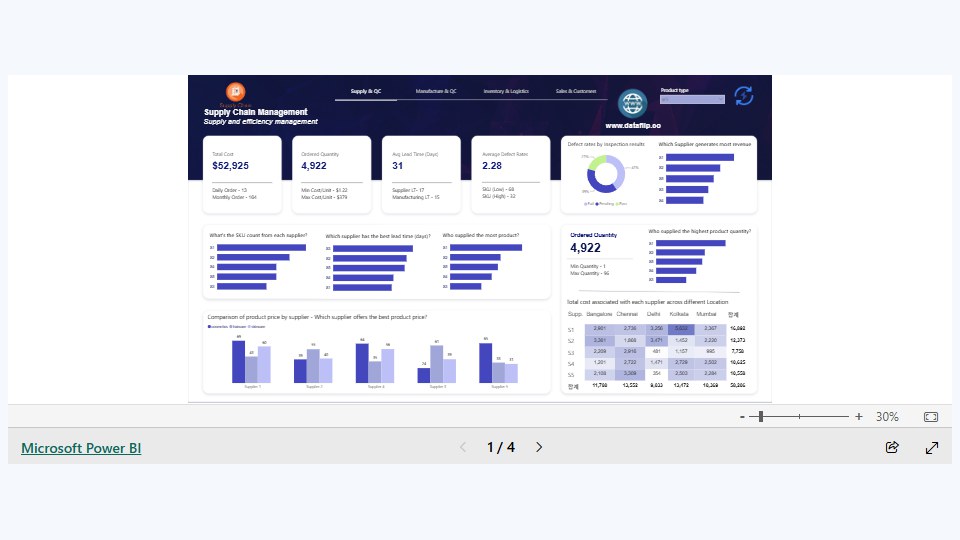This screenshot has width=960, height=540.
Task: Click the top bar in the most product chart
Action: 486,247
